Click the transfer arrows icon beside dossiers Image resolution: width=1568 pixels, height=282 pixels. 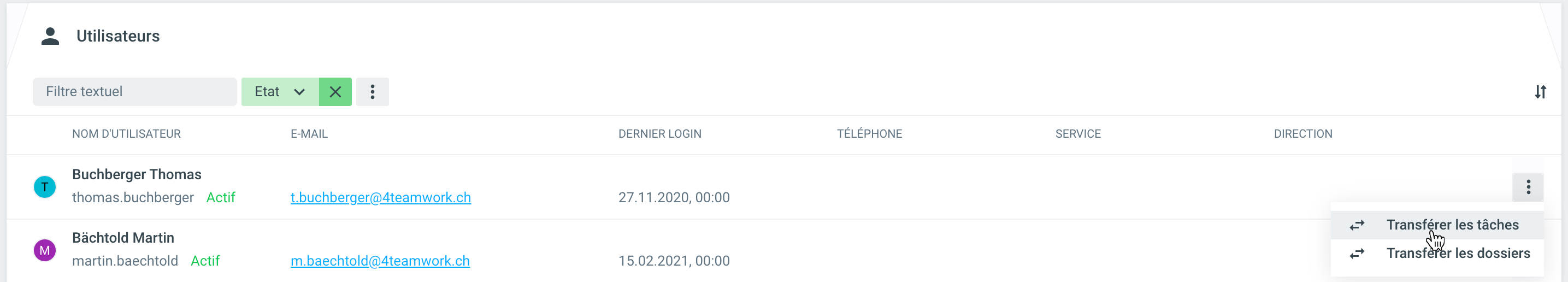click(x=1357, y=254)
